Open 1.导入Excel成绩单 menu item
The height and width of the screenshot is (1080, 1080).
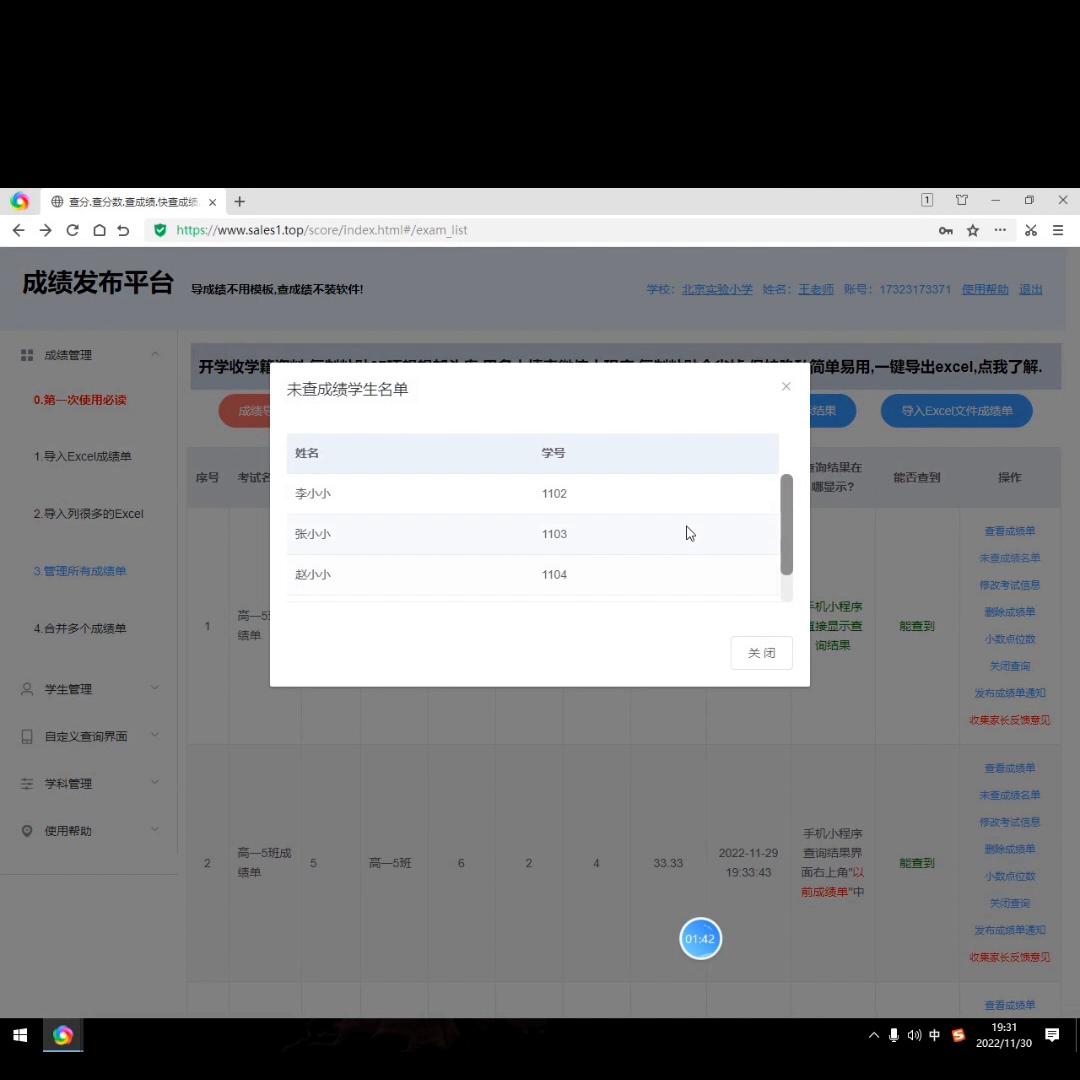(82, 456)
